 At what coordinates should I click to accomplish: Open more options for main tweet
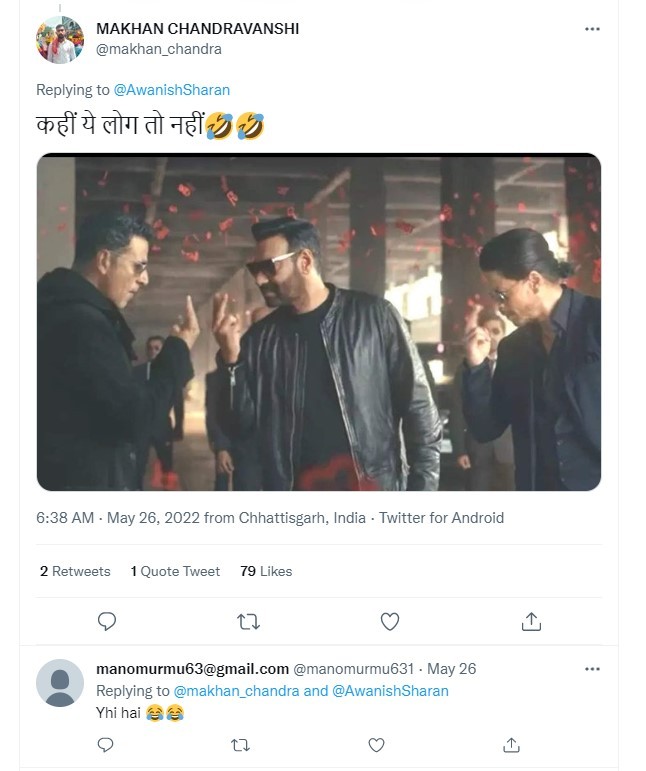coord(592,29)
